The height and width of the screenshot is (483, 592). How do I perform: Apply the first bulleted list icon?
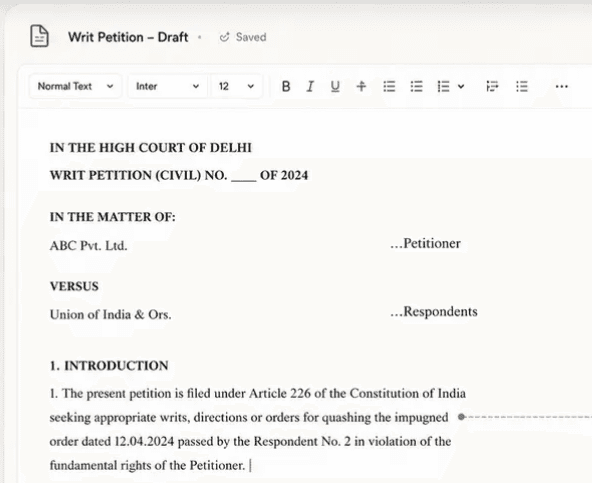[389, 86]
